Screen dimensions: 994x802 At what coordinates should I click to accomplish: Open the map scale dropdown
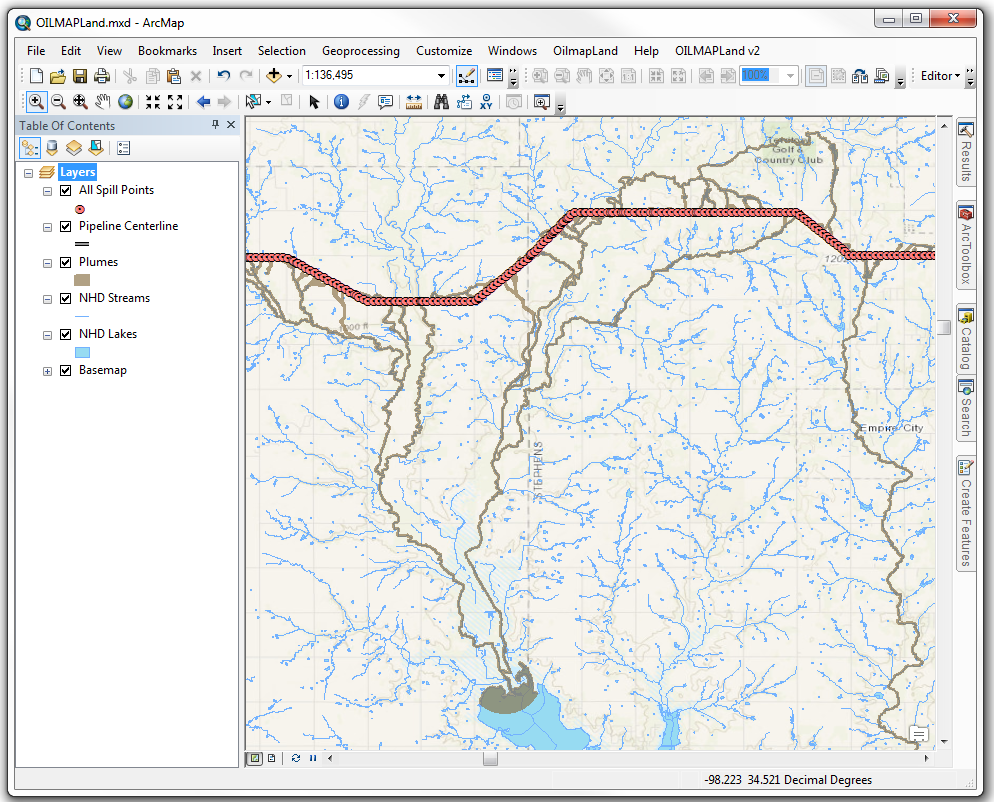(441, 76)
